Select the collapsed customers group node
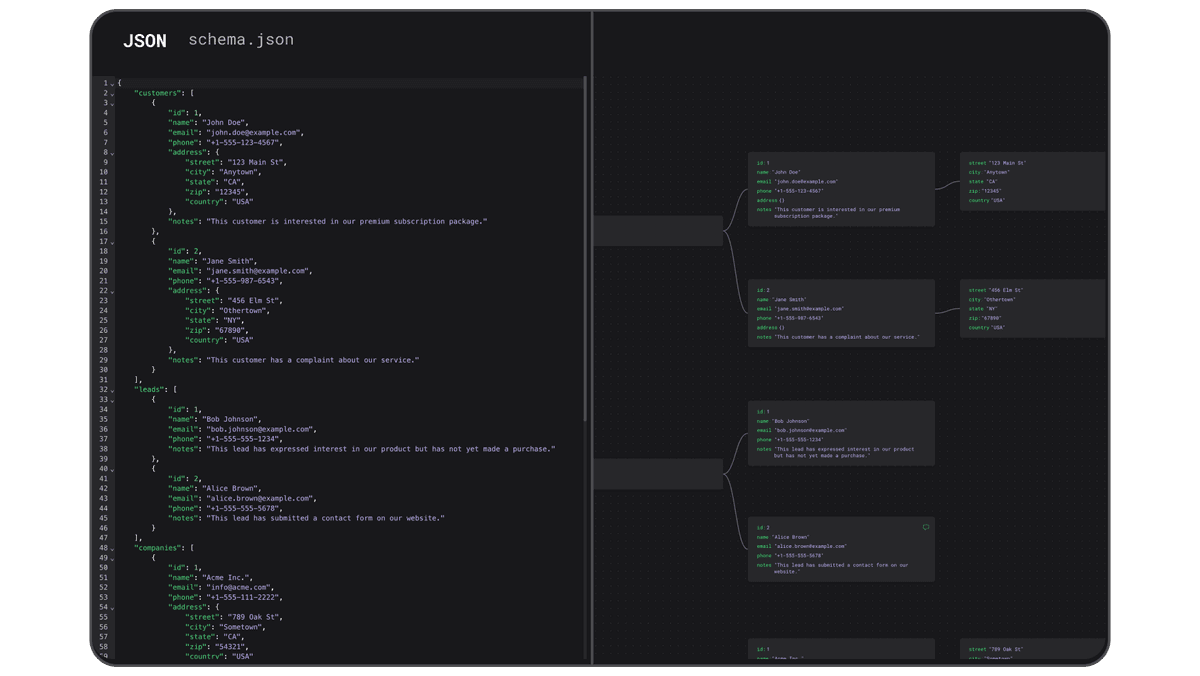 pos(660,229)
